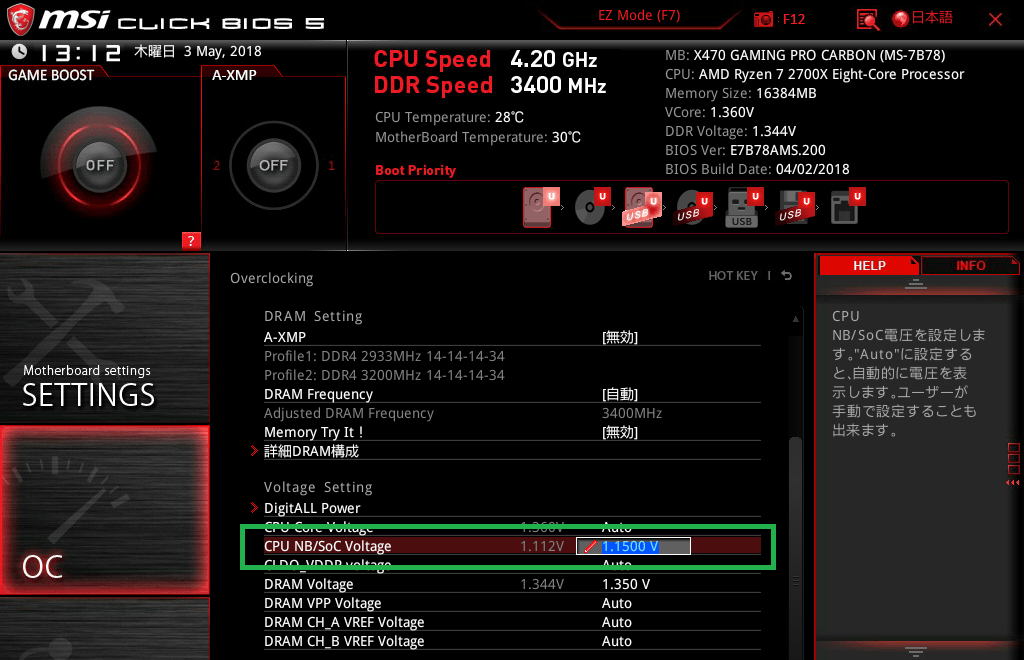Click Profile1: DDR4 2933MHz 14-14-14-34 text
This screenshot has width=1024, height=660.
click(384, 356)
